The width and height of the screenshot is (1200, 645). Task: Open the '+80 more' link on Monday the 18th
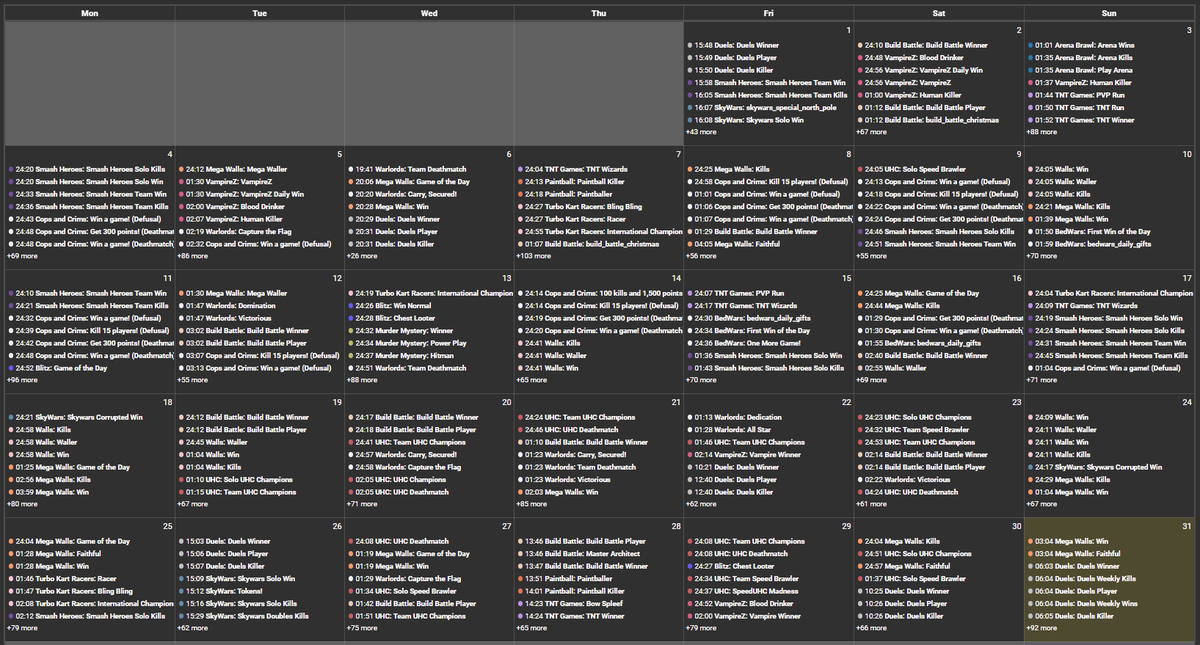coord(22,504)
